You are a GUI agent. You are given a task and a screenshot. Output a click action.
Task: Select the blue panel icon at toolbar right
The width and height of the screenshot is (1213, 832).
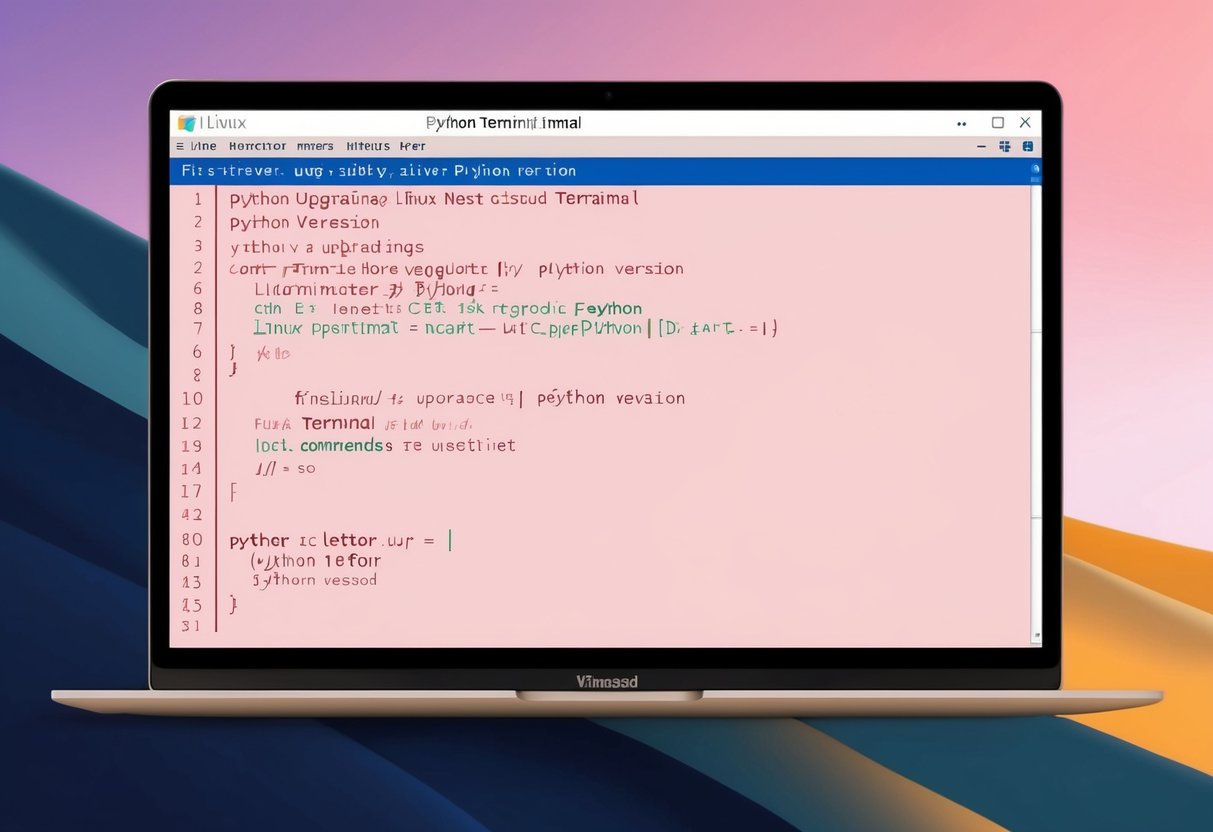1028,145
